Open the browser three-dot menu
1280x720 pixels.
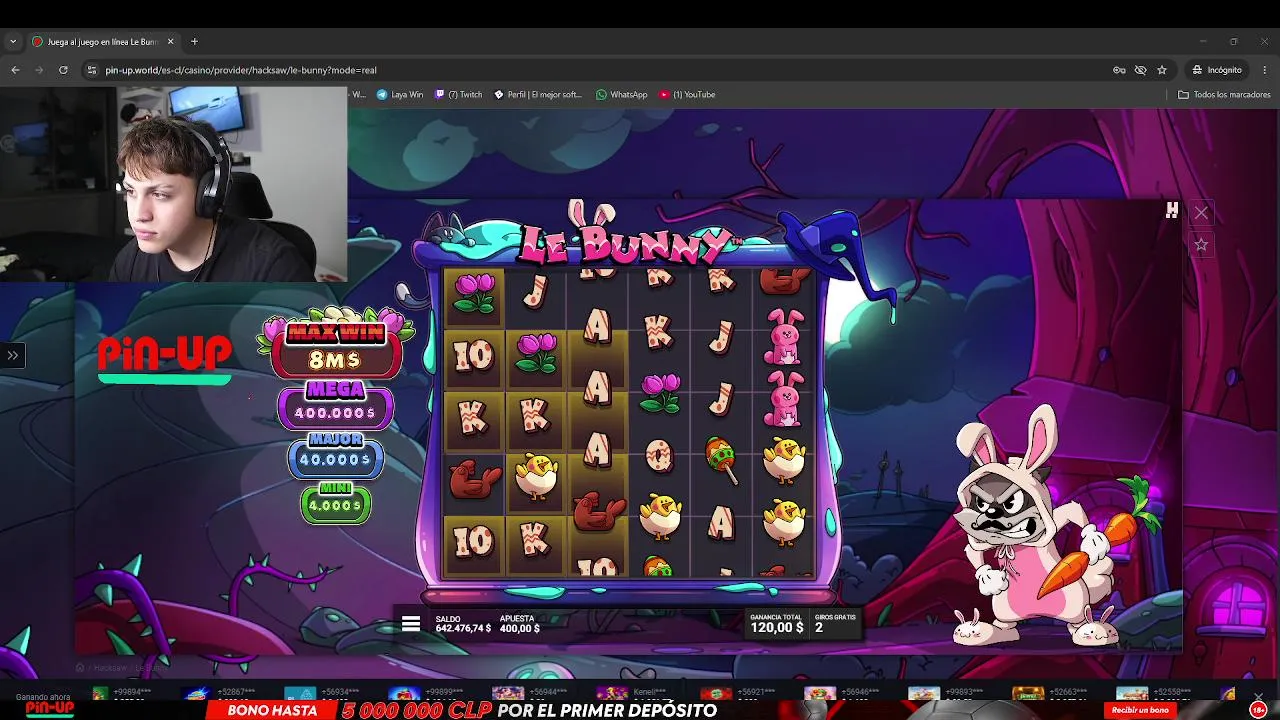[x=1263, y=70]
